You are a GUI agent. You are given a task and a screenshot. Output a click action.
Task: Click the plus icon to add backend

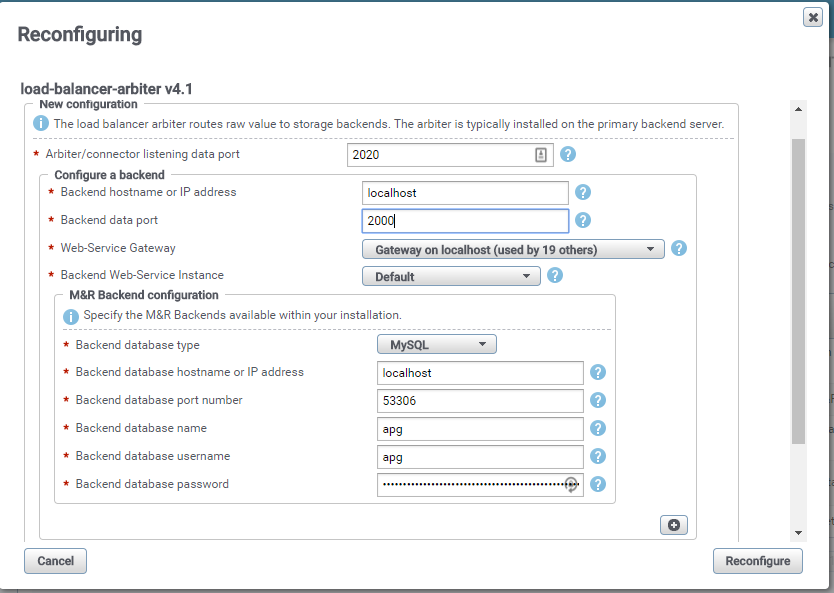point(673,525)
